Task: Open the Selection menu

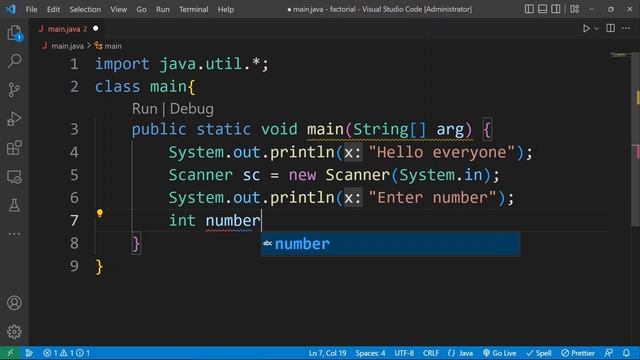Action: (85, 9)
